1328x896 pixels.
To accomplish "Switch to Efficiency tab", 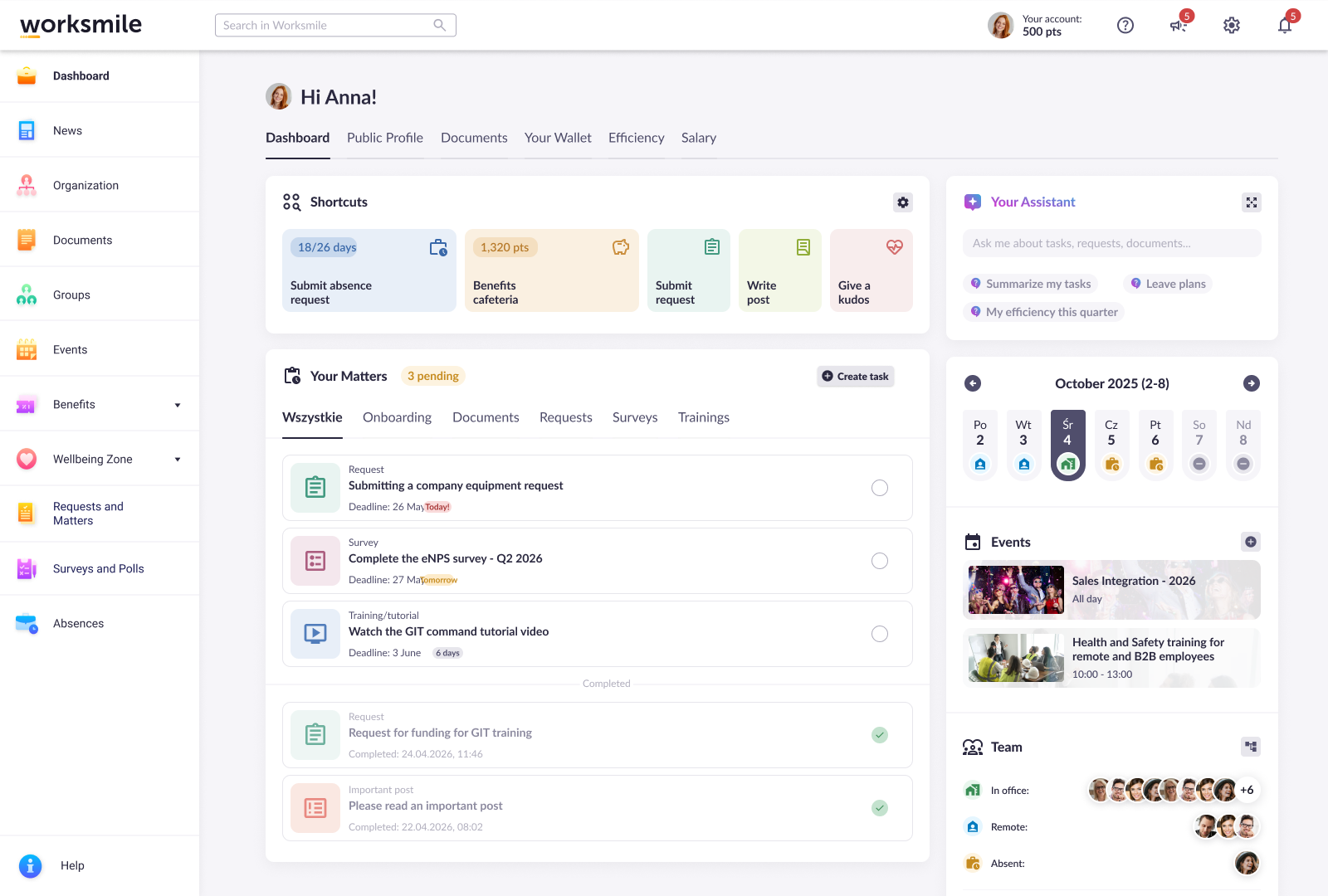I will point(637,138).
